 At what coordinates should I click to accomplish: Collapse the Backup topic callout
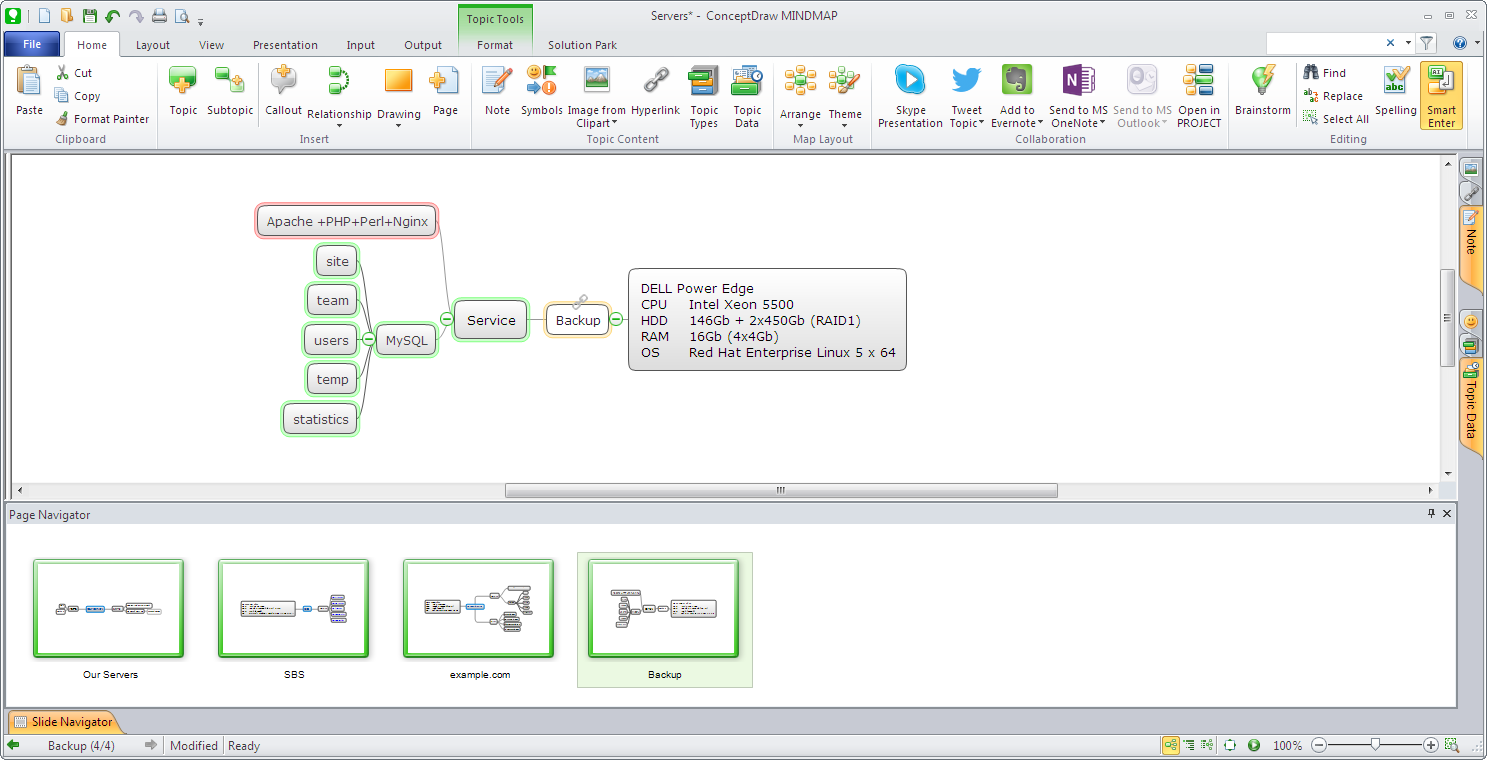(616, 319)
